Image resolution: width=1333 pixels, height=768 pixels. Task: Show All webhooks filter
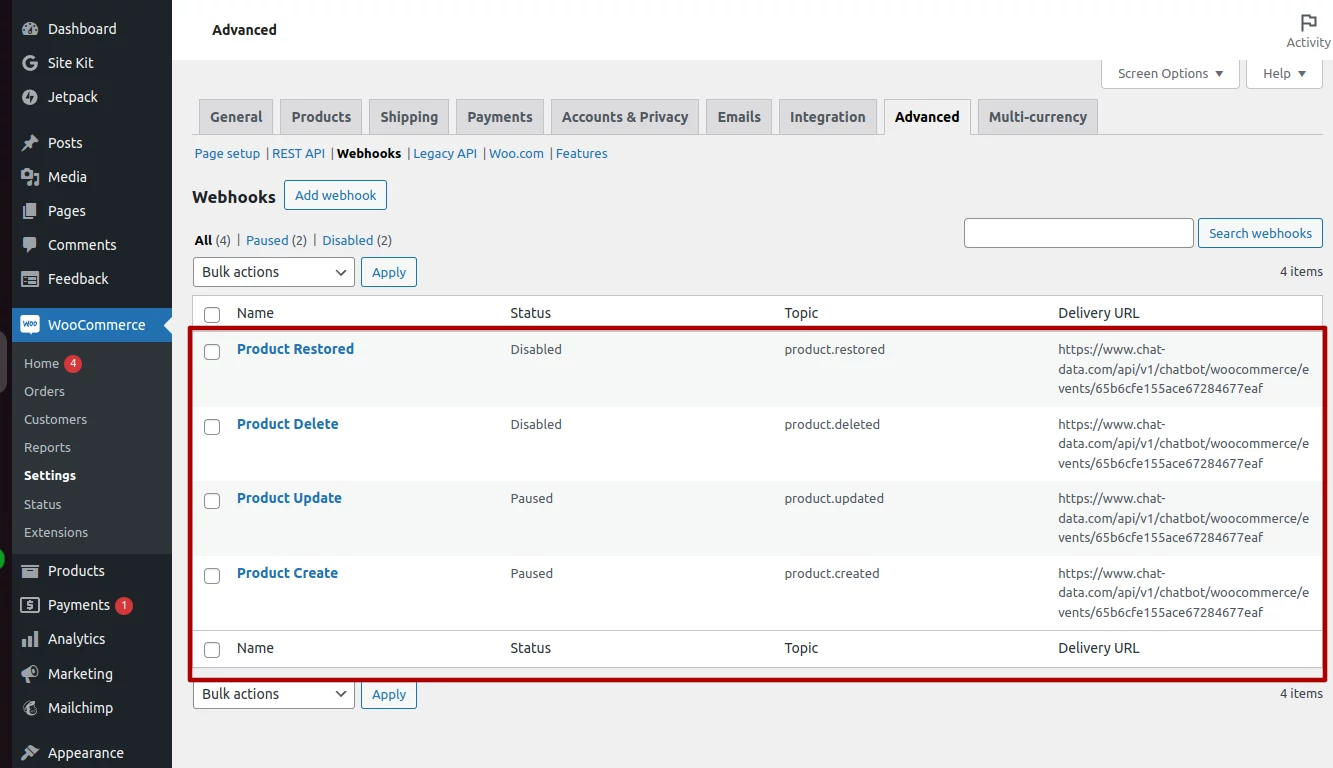203,240
